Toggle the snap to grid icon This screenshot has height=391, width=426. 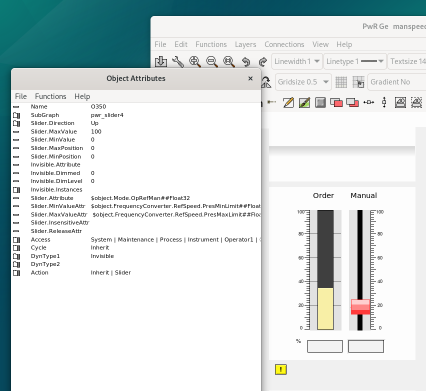point(358,82)
